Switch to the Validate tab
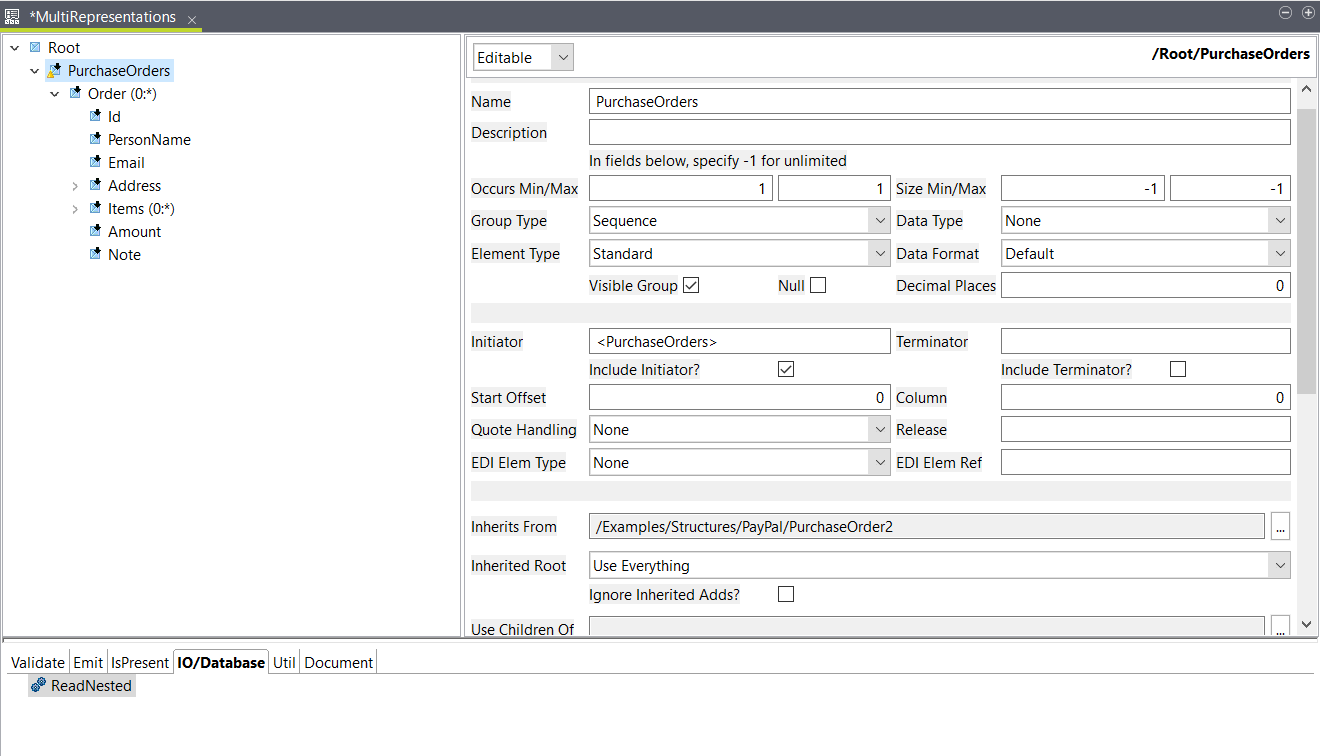Viewport: 1320px width, 756px height. 37,662
